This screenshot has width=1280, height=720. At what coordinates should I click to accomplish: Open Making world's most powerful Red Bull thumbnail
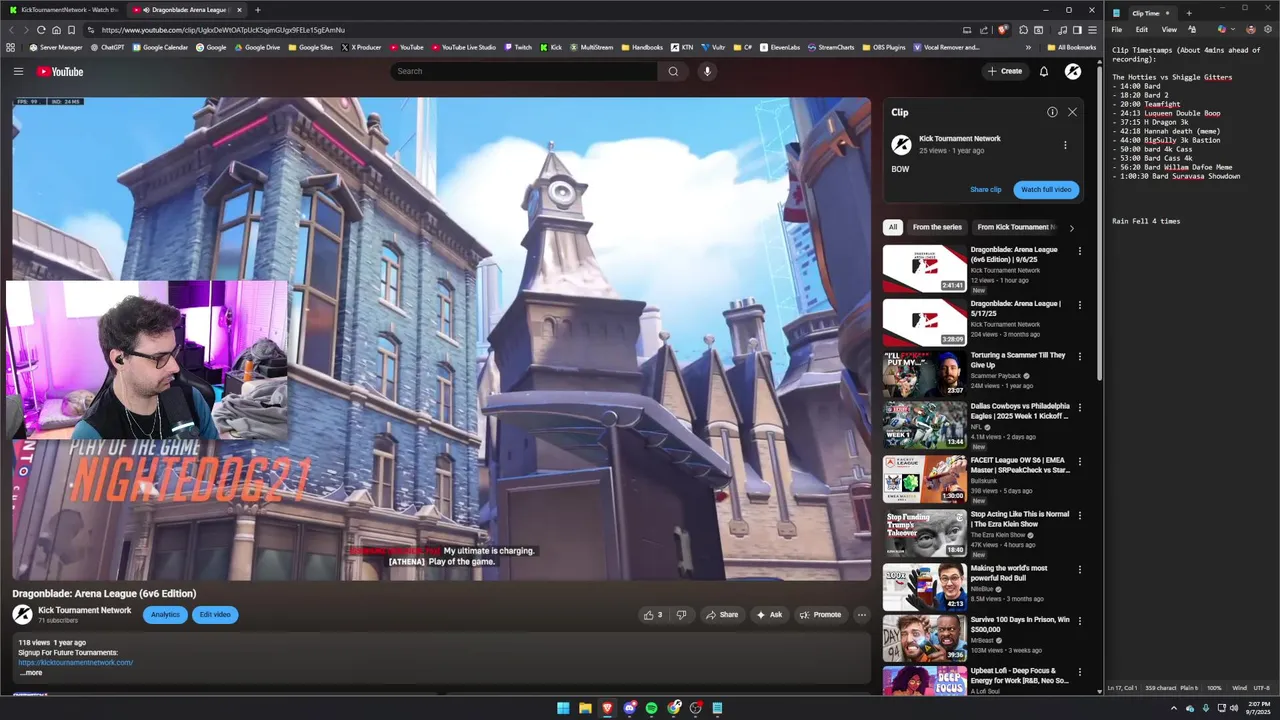tap(925, 586)
